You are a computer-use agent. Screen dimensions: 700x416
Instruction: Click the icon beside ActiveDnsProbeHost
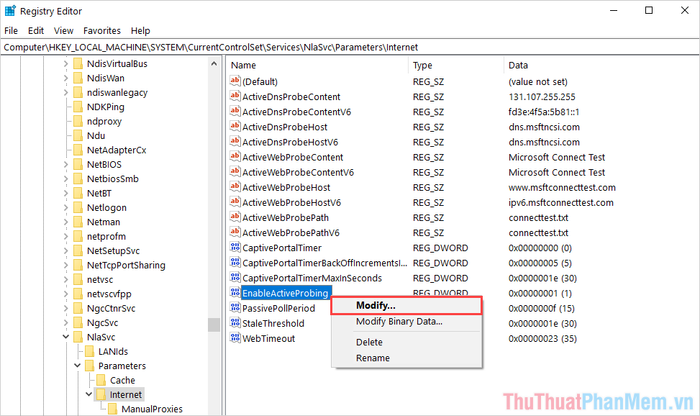coord(235,126)
